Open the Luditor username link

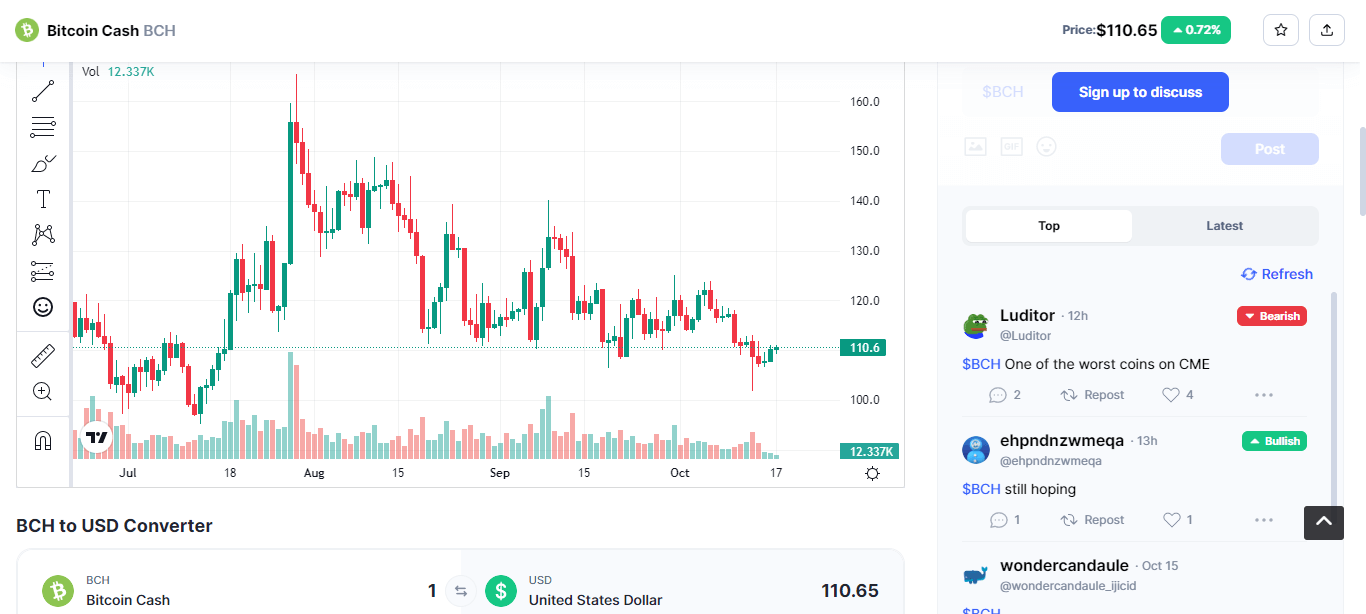click(1027, 316)
